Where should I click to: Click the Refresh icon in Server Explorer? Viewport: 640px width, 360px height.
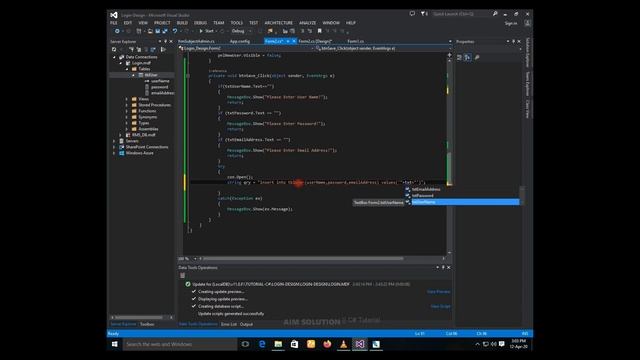[114, 49]
